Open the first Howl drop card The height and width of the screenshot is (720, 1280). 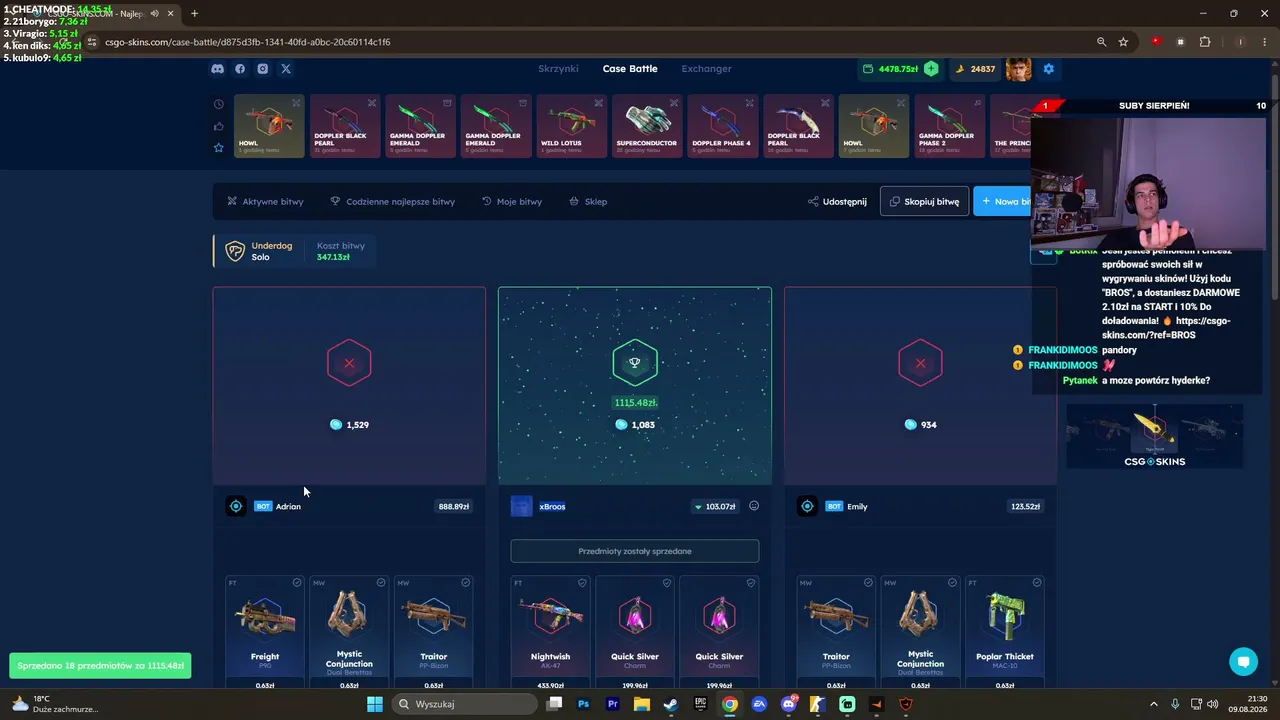[x=269, y=126]
